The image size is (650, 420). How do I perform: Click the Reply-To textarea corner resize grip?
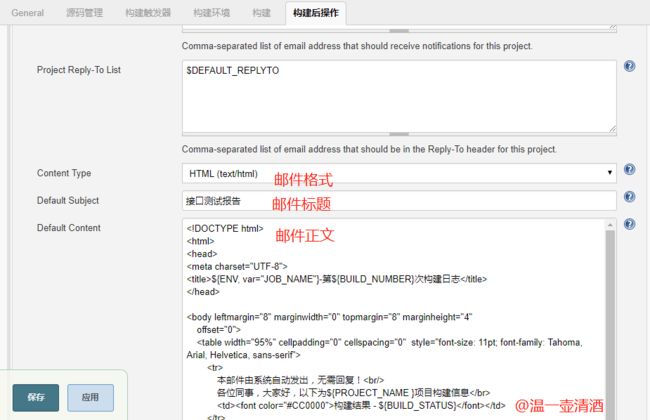[612, 129]
